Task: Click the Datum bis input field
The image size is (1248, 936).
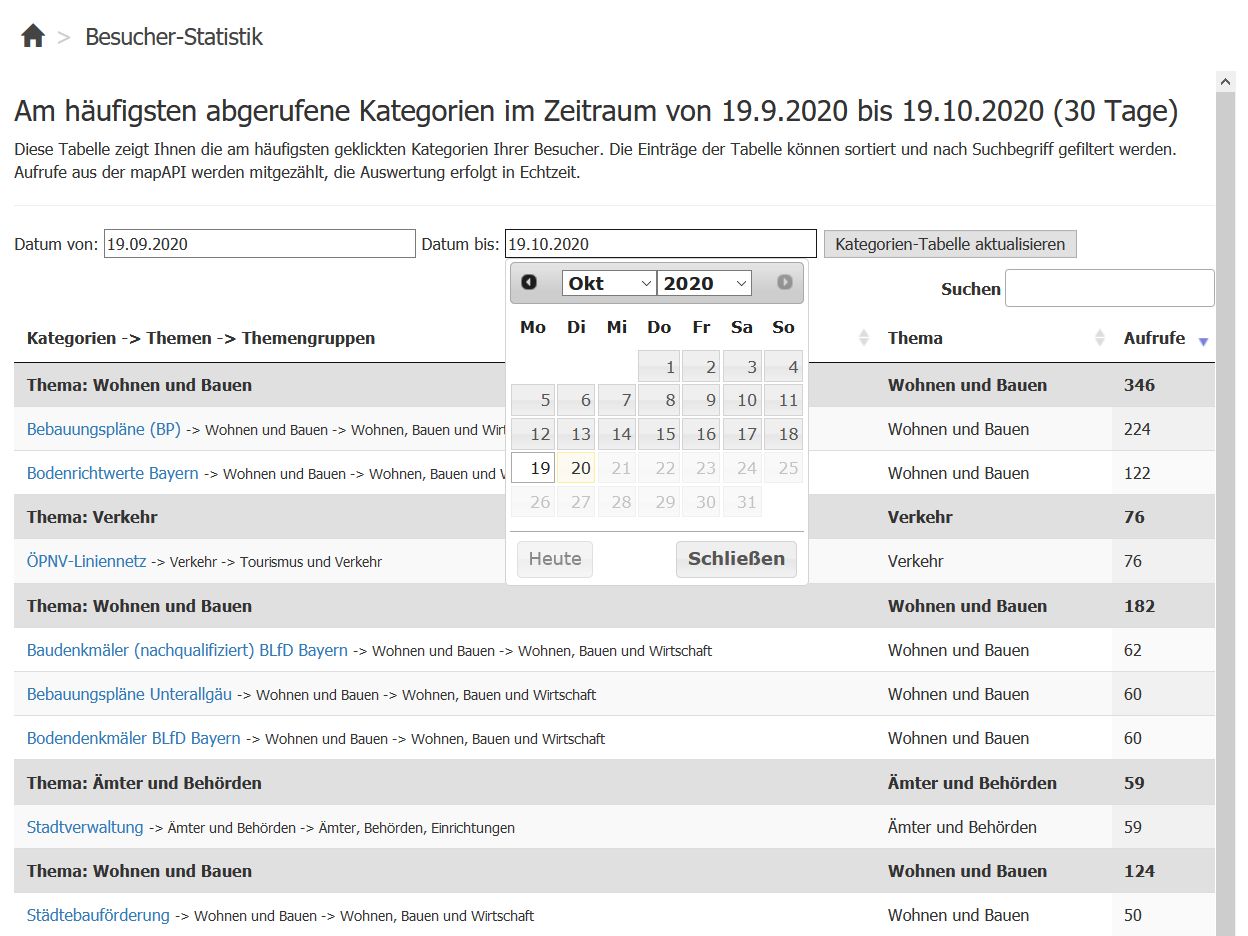Action: 661,244
